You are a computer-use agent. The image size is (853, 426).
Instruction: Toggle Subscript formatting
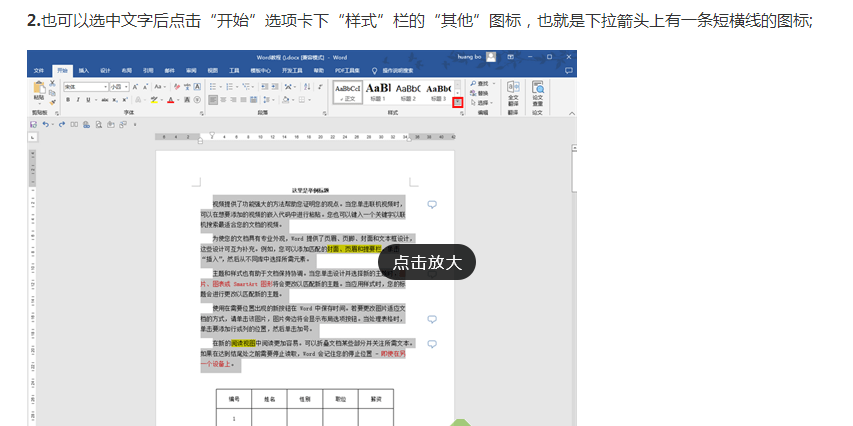[115, 100]
